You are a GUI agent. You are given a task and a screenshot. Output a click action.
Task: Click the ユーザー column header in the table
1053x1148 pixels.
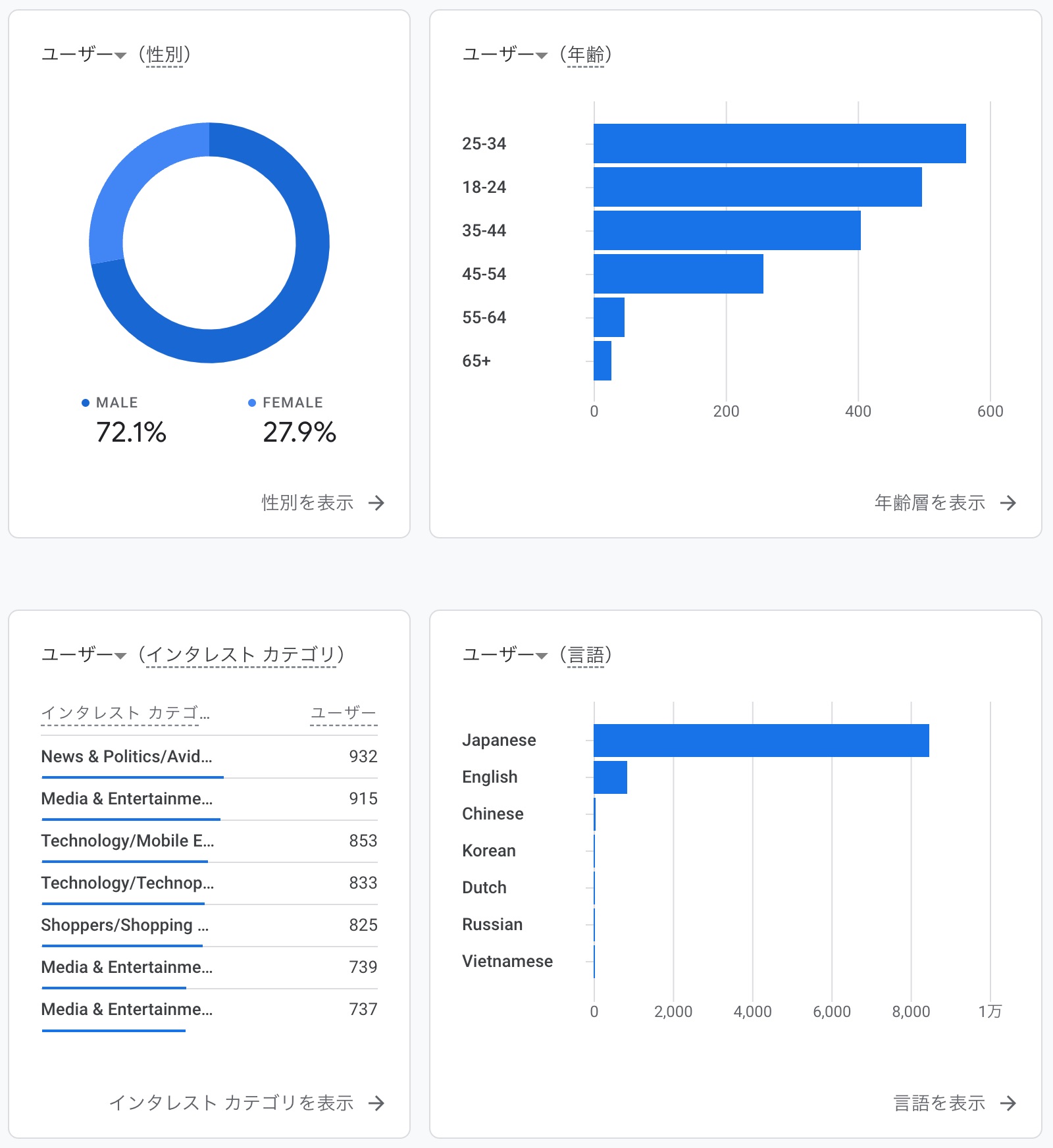[x=344, y=713]
